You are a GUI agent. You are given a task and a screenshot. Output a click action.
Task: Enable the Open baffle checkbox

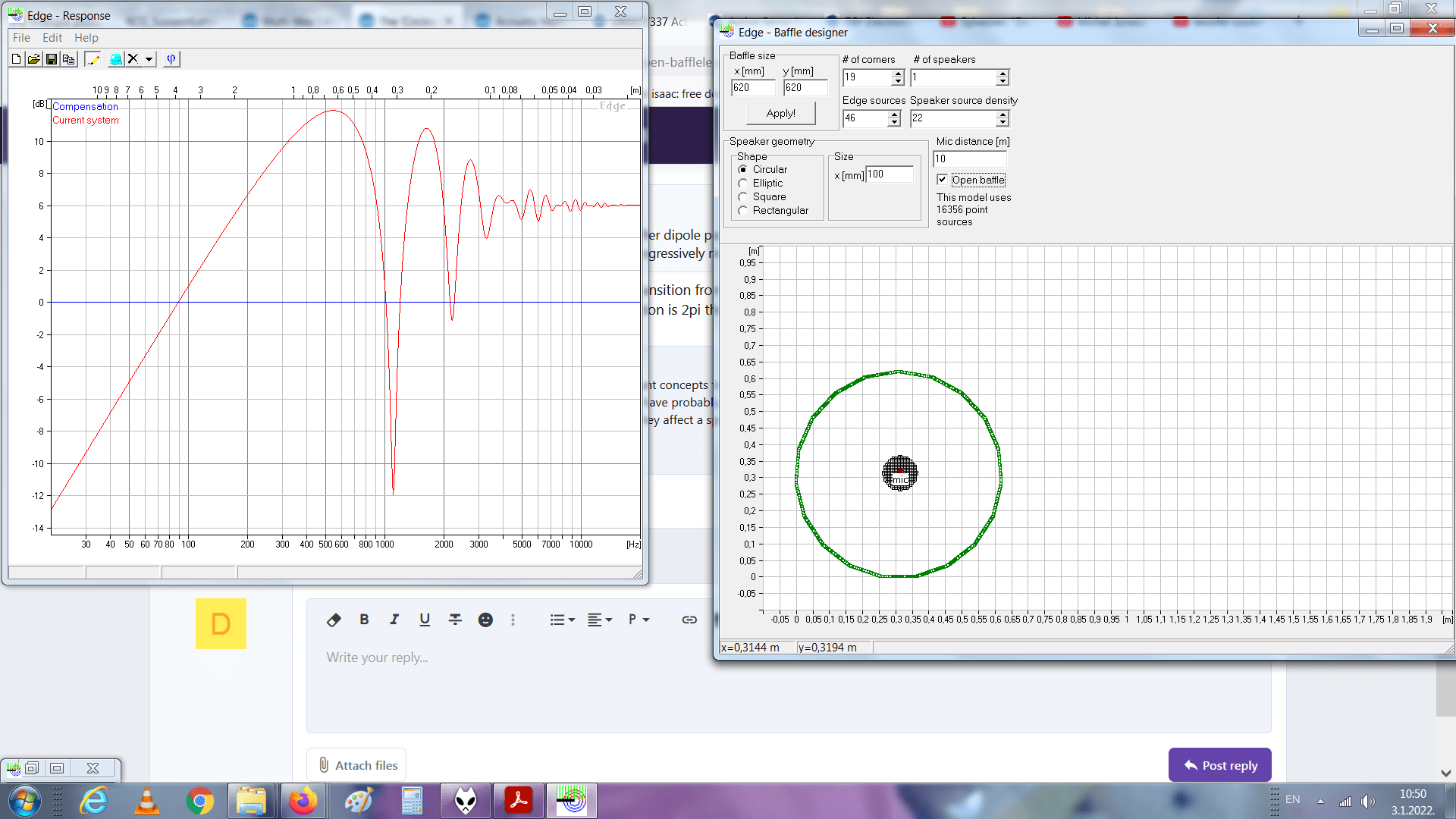(x=942, y=180)
